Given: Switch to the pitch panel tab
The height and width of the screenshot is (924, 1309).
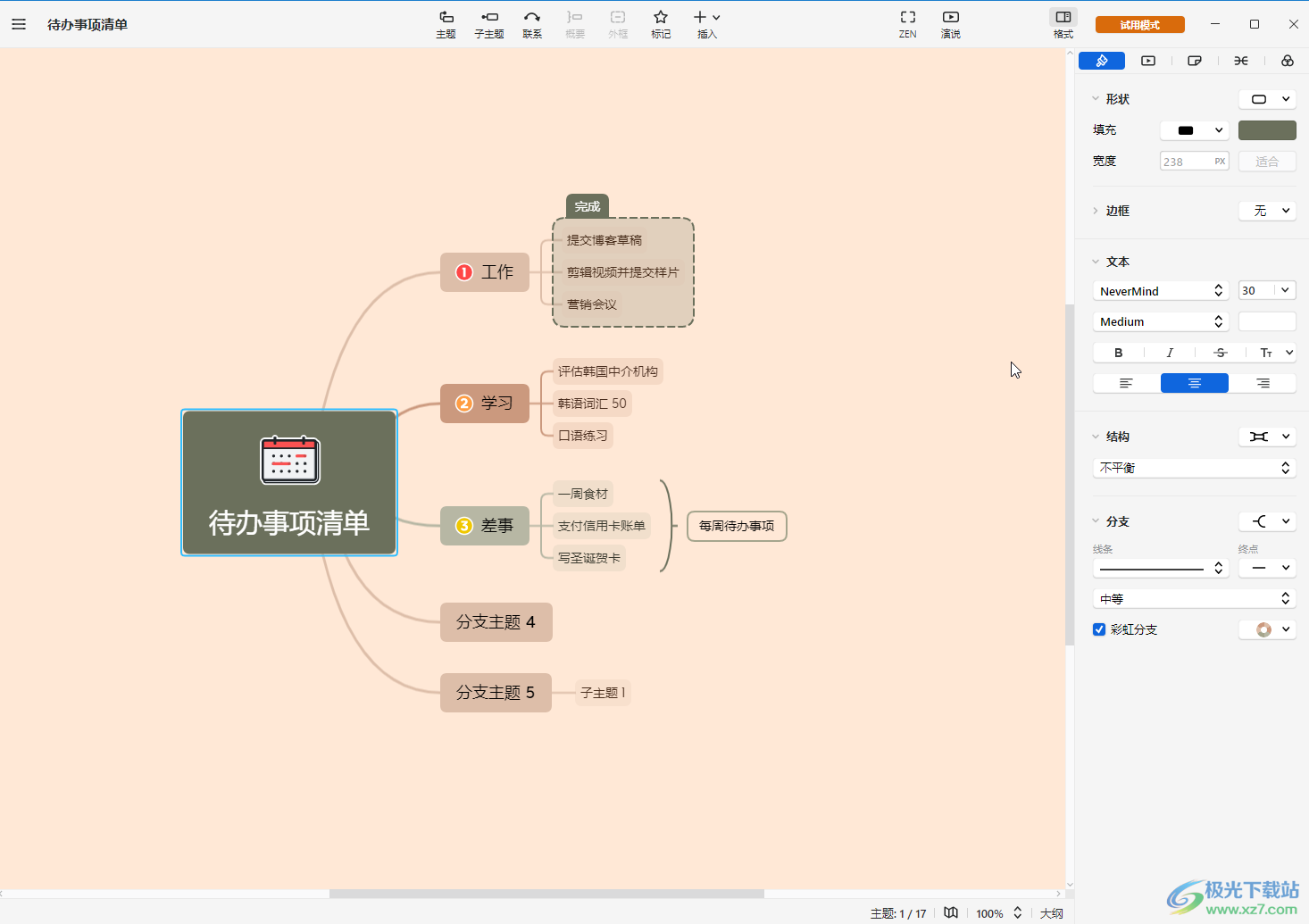Looking at the screenshot, I should pyautogui.click(x=1148, y=61).
